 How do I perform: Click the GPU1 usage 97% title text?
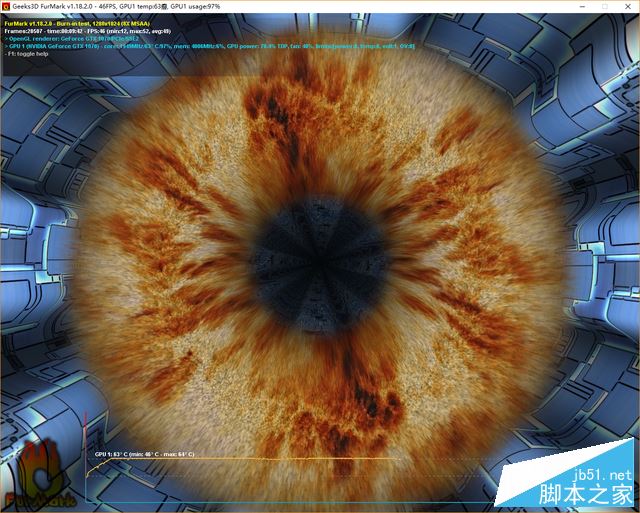[221, 7]
